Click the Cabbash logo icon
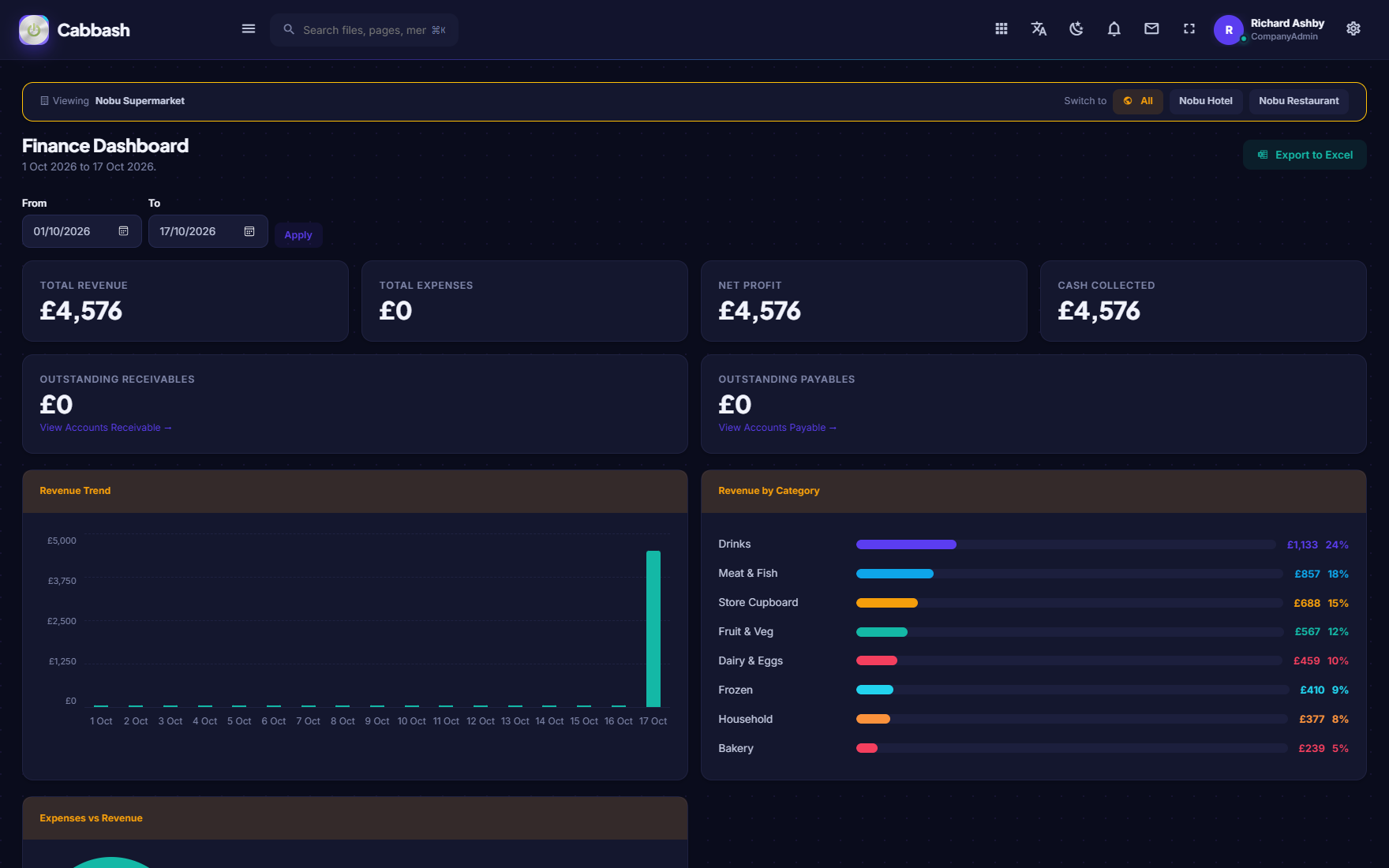Viewport: 1389px width, 868px height. click(34, 30)
